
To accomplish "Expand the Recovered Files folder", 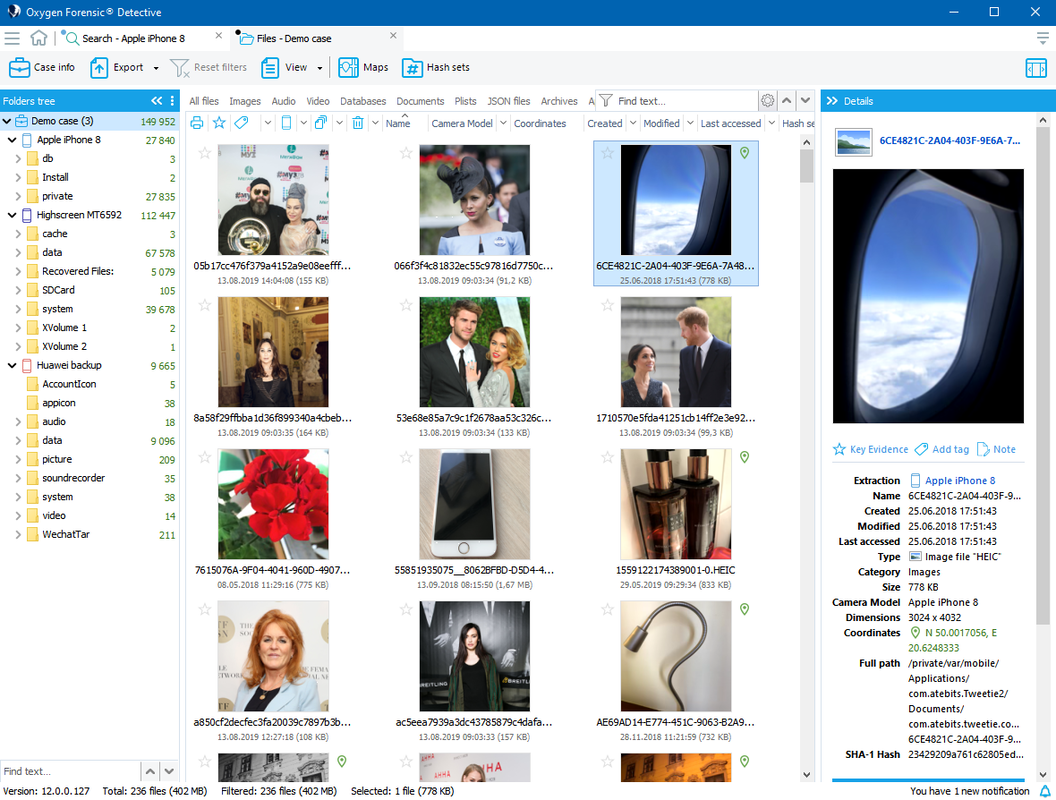I will point(18,271).
